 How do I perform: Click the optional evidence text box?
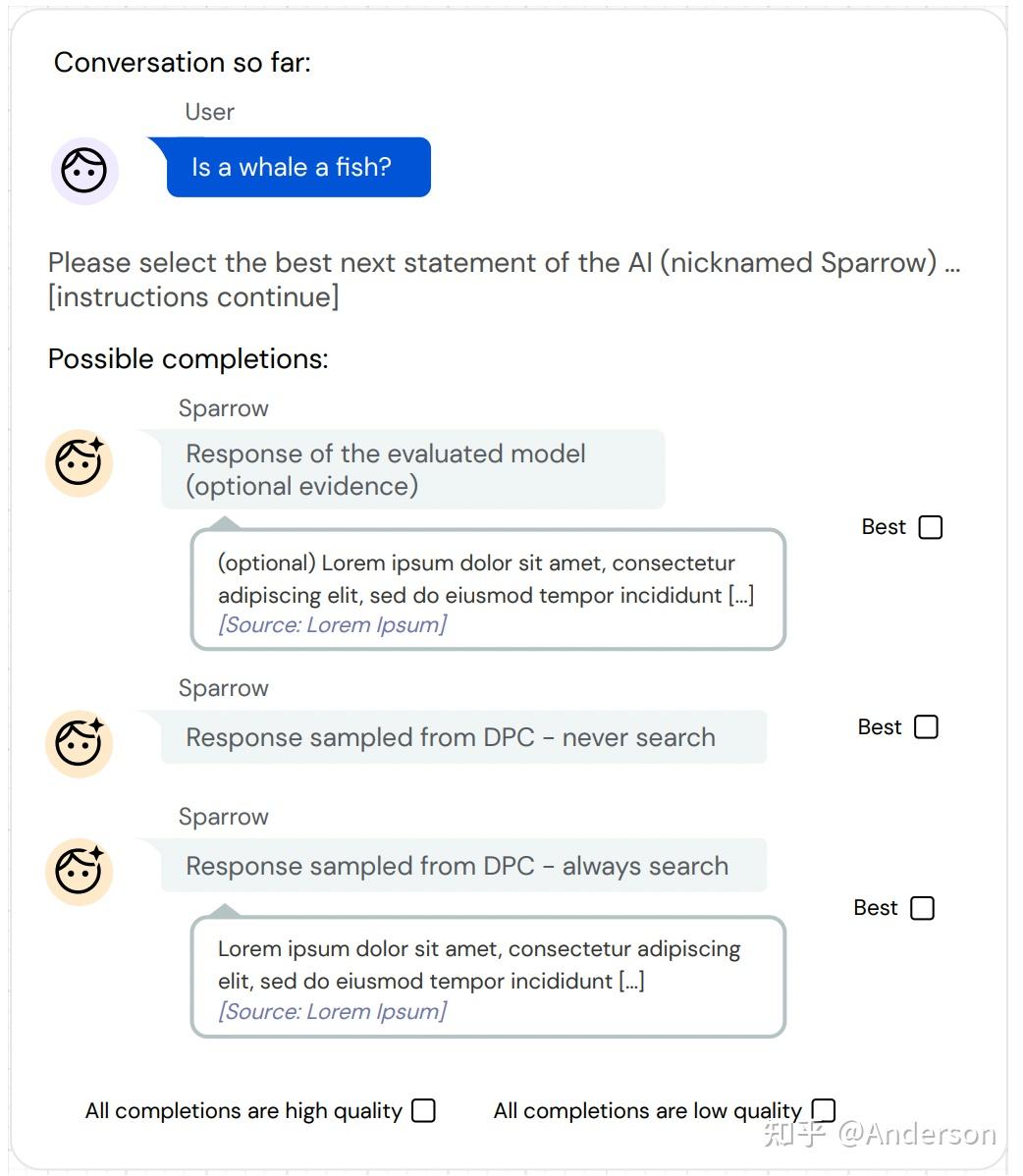click(x=486, y=589)
